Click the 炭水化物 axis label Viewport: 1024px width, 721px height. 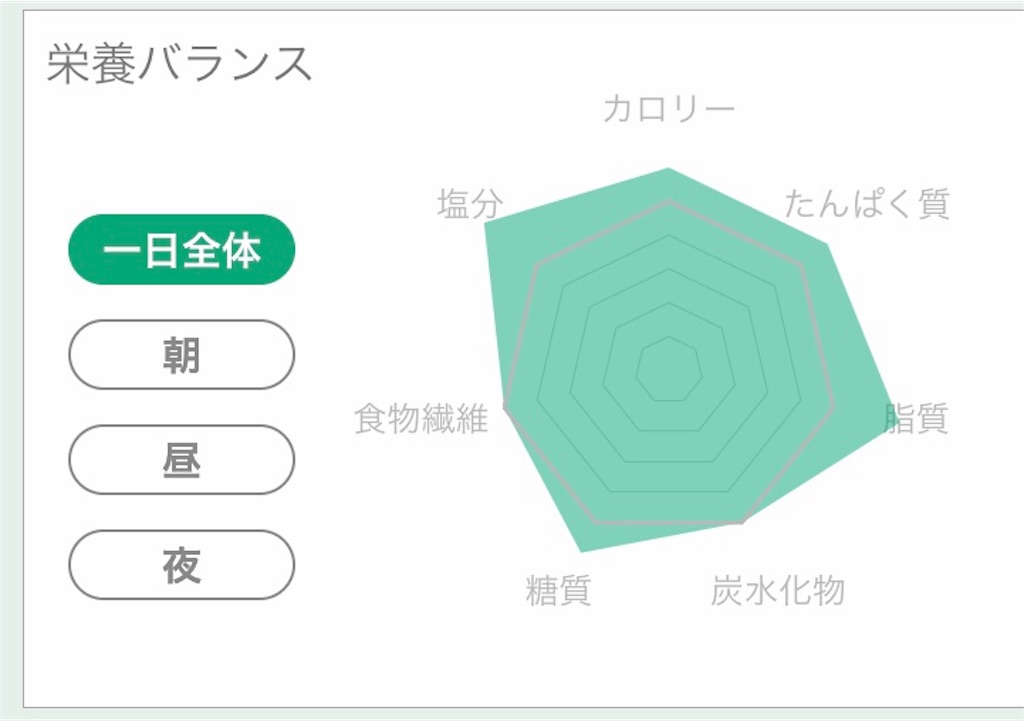[x=777, y=591]
